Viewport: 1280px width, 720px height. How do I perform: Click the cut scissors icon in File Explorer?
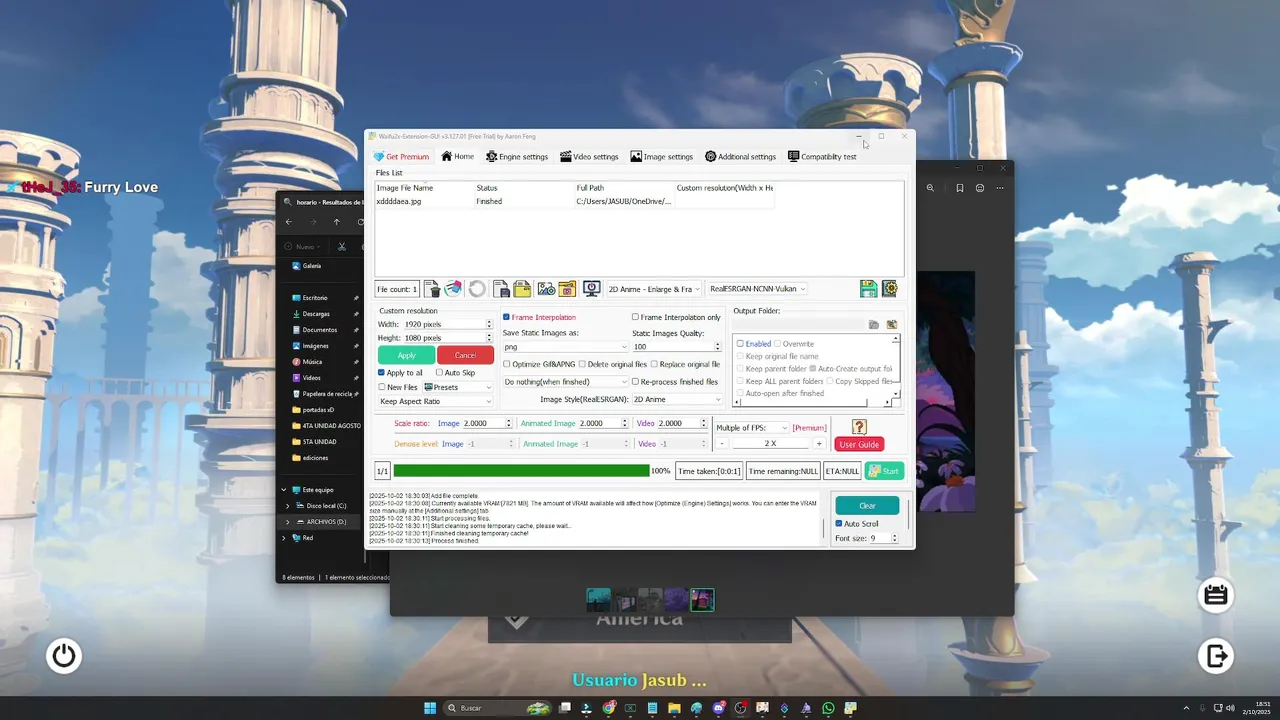tap(342, 246)
